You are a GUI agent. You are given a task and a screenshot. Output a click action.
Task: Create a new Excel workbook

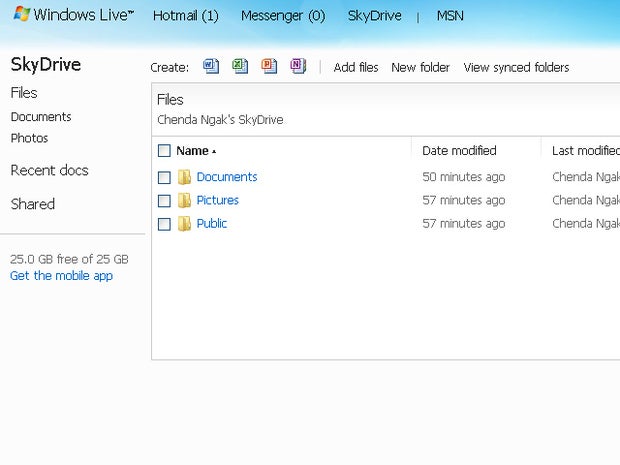[240, 67]
